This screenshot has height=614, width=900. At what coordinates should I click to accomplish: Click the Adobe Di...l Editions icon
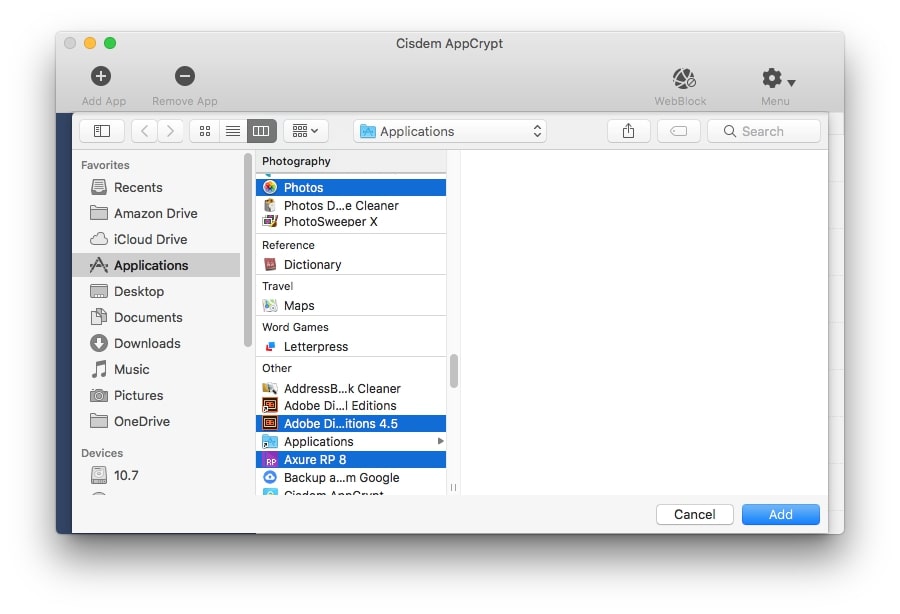pyautogui.click(x=270, y=406)
